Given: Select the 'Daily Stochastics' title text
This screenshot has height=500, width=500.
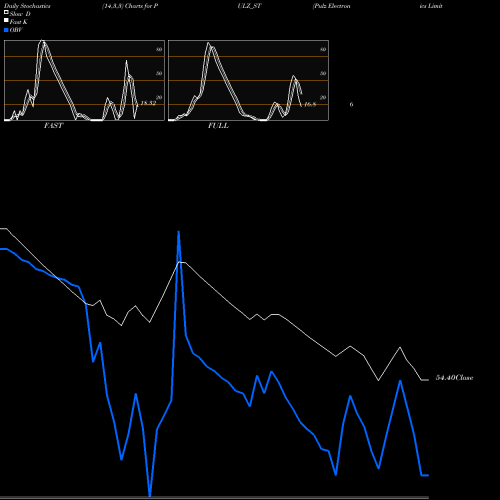Looking at the screenshot, I should point(27,6).
